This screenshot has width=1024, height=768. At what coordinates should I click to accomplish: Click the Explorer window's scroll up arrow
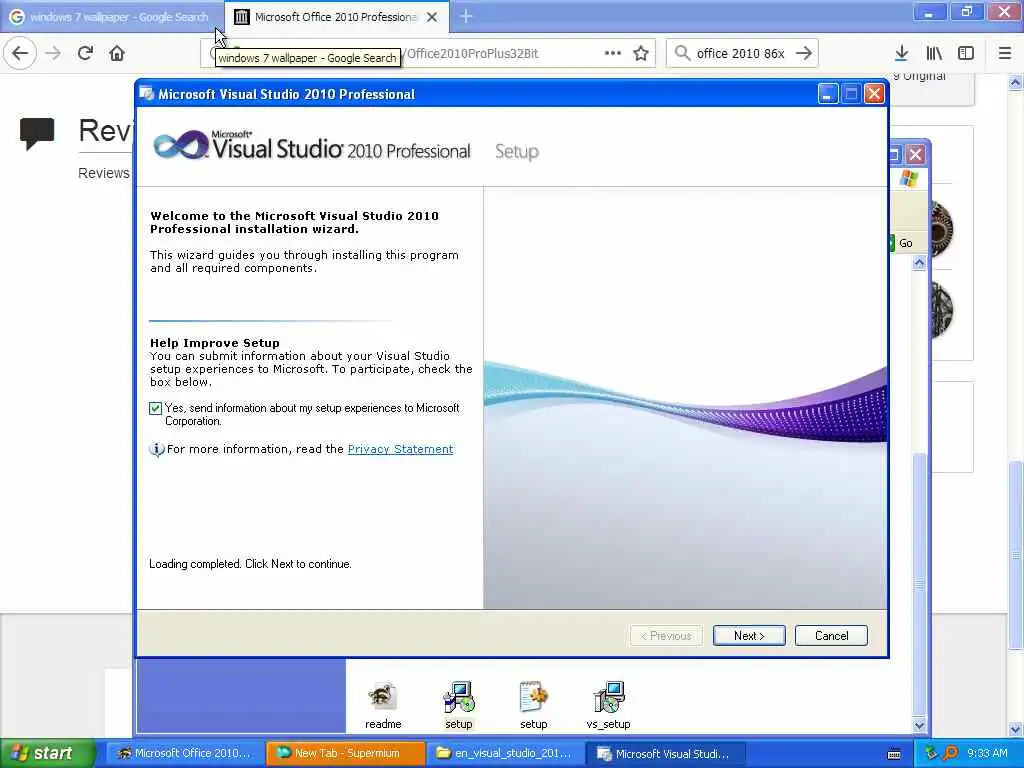coord(919,263)
